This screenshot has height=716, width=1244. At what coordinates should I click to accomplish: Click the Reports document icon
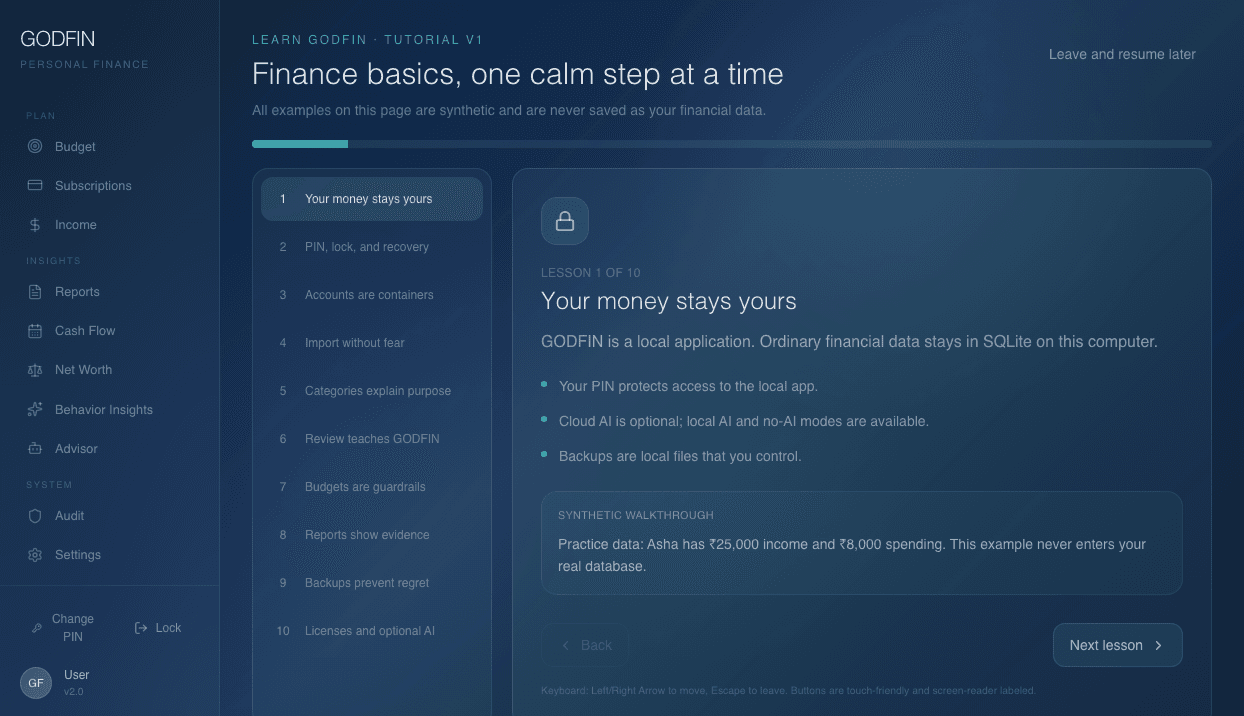tap(35, 292)
